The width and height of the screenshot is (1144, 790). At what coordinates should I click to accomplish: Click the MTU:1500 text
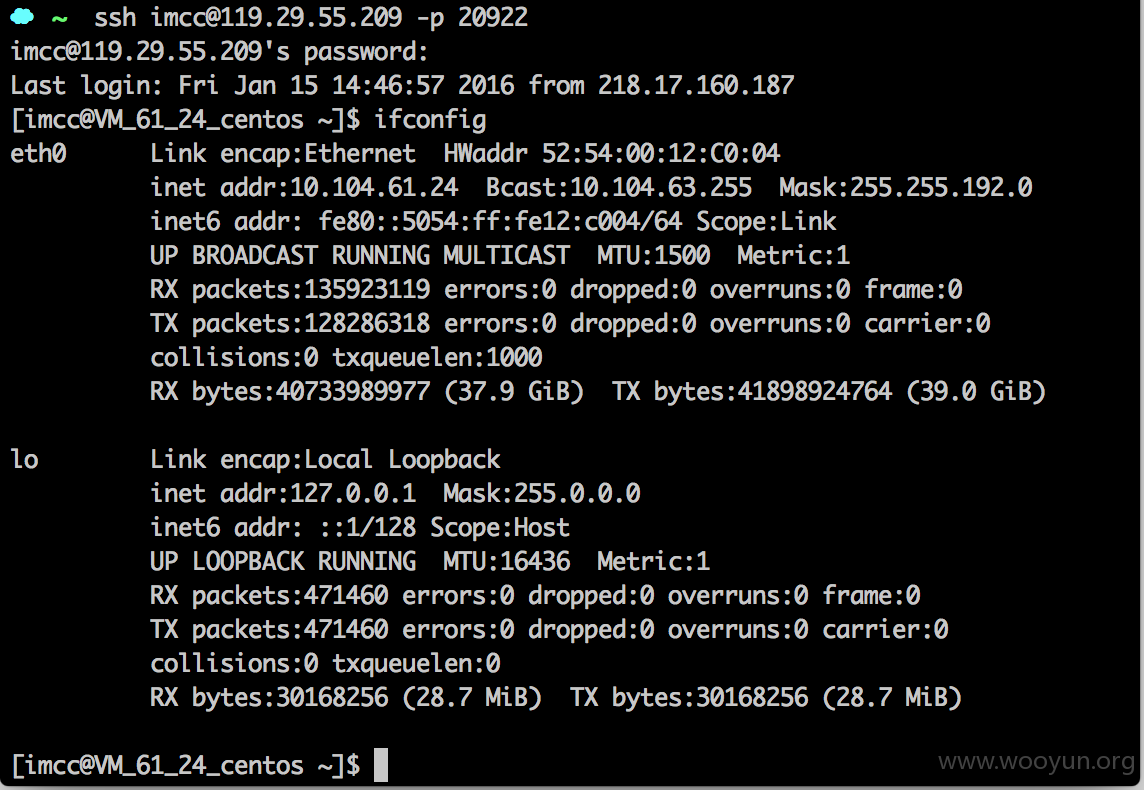click(653, 255)
